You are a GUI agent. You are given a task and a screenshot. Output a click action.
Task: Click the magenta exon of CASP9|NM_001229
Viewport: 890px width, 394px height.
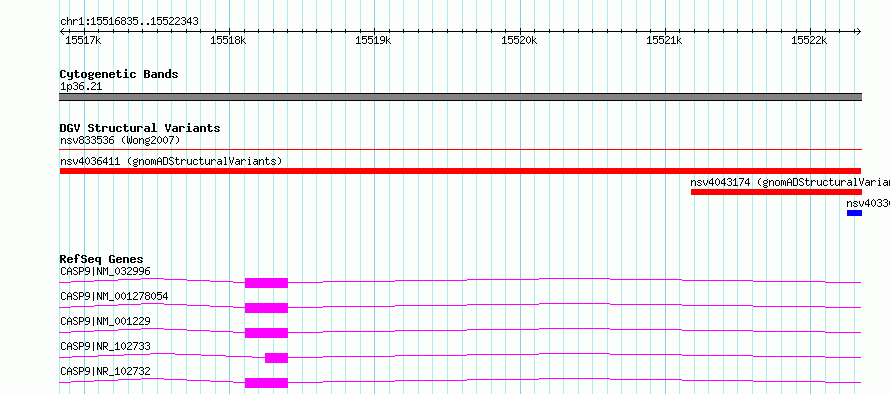(266, 333)
